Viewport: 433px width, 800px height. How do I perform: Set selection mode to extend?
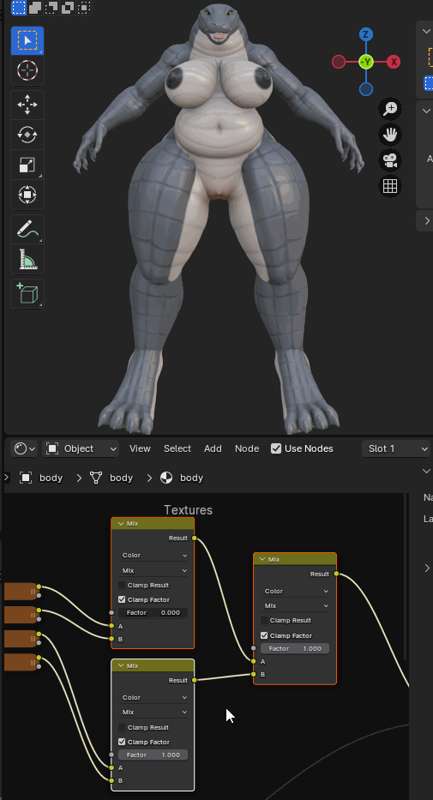click(35, 7)
